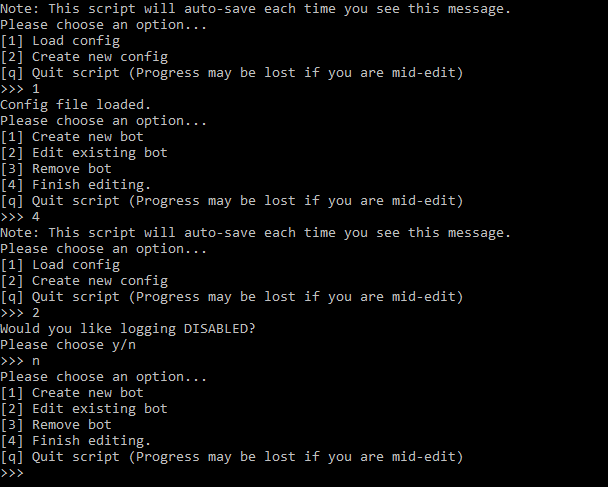The image size is (608, 487).
Task: Click the ">>> n" response line
Action: pos(20,361)
